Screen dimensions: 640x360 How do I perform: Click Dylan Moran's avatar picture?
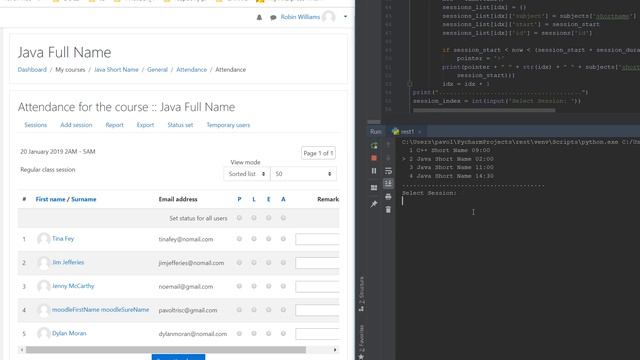point(44,333)
